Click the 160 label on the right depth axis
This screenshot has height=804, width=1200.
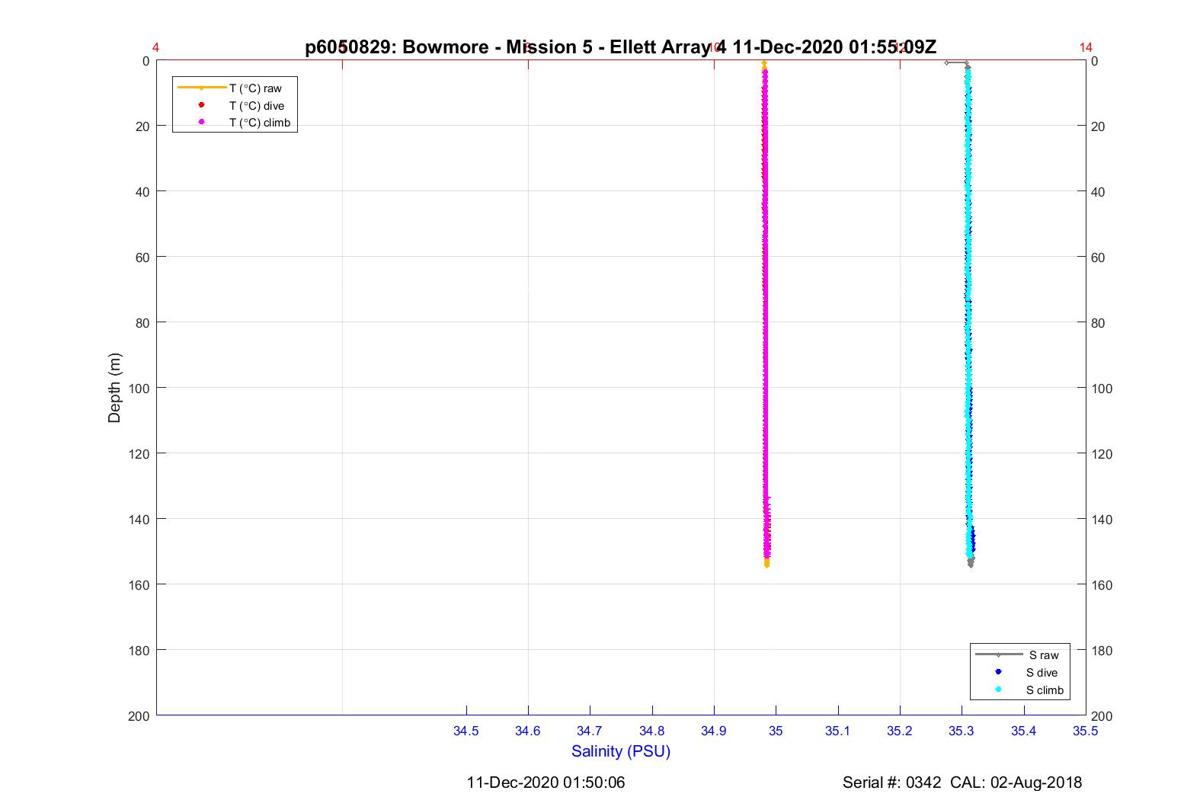coord(1102,585)
